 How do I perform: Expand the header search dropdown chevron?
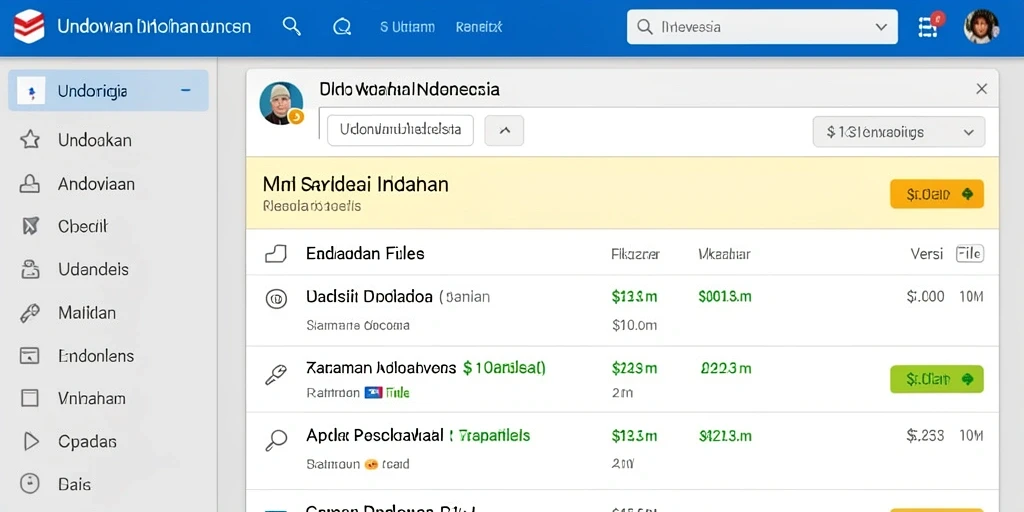click(x=881, y=27)
